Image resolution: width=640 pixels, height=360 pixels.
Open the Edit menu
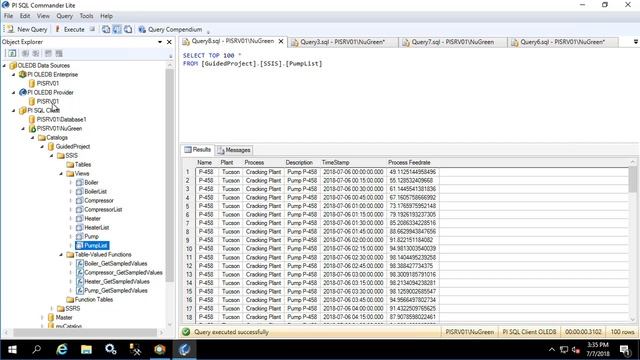25,16
